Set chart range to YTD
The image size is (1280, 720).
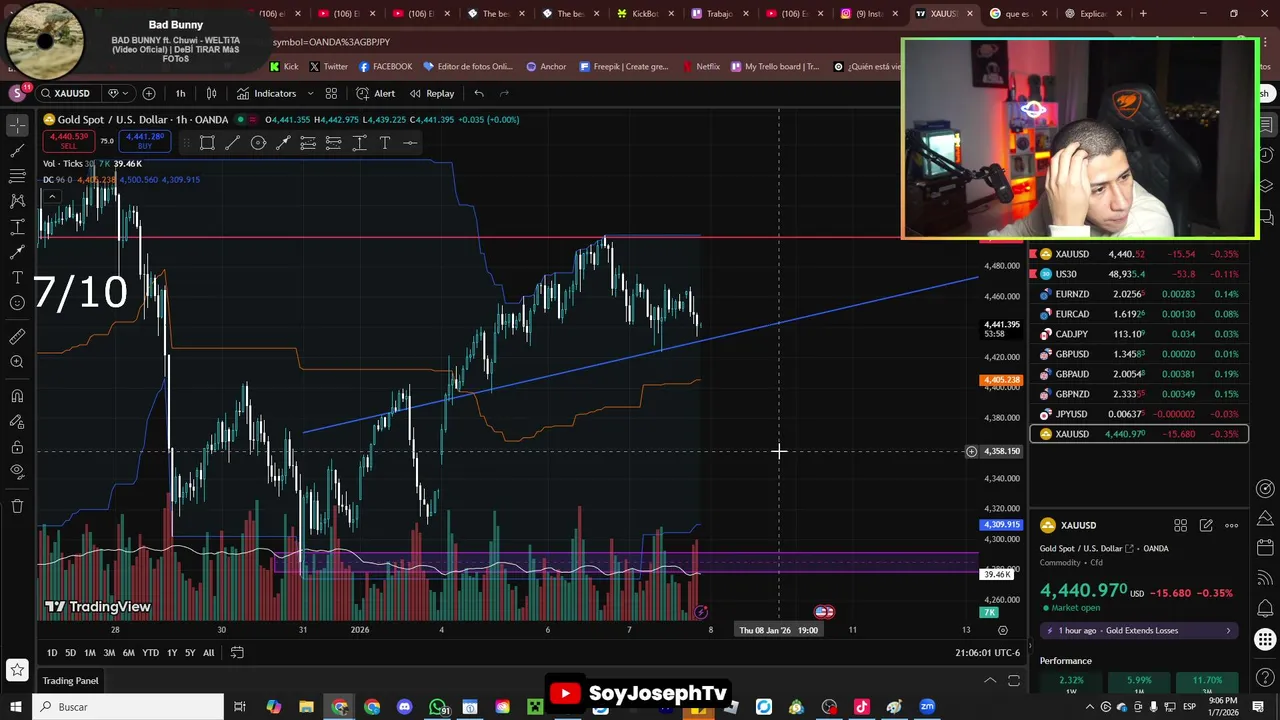pos(150,653)
